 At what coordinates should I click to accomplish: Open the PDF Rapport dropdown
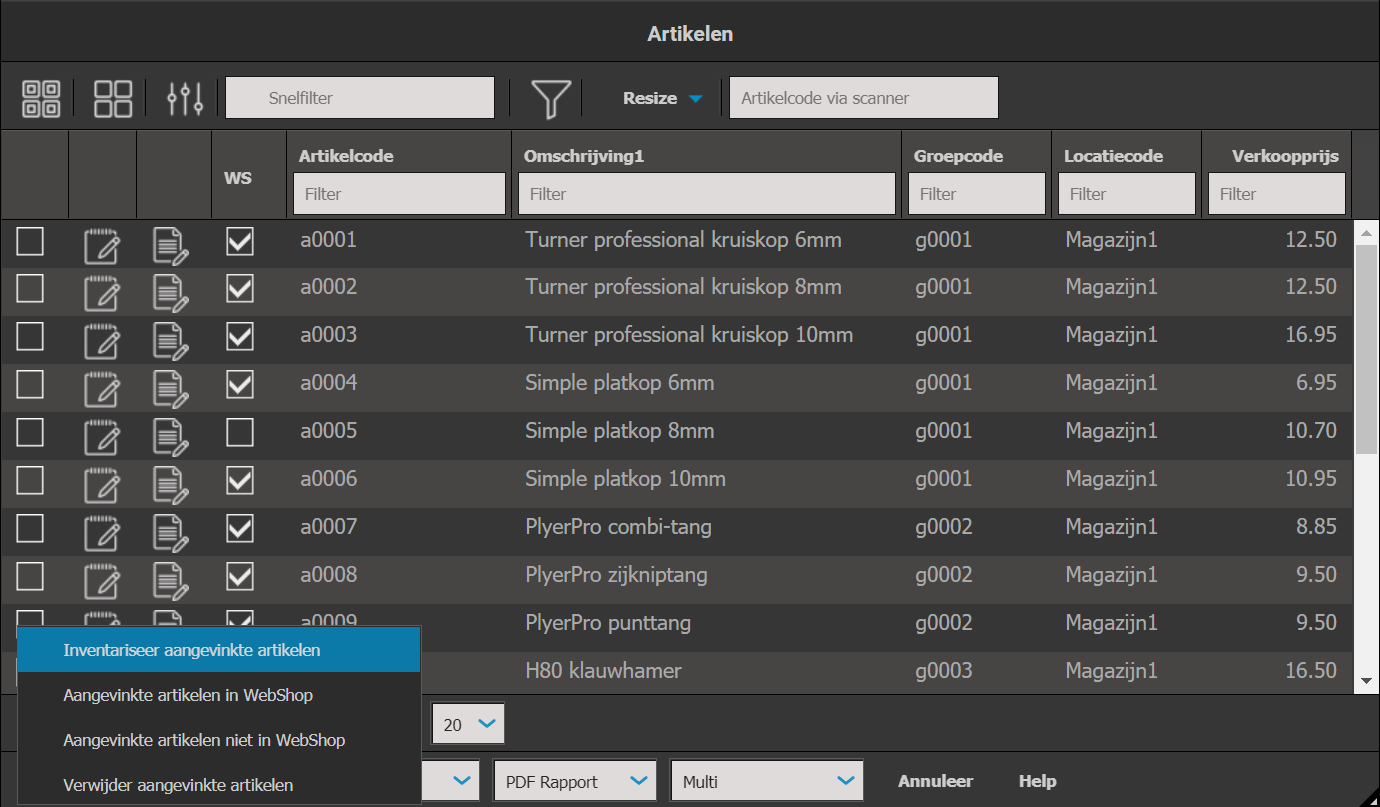pos(575,781)
